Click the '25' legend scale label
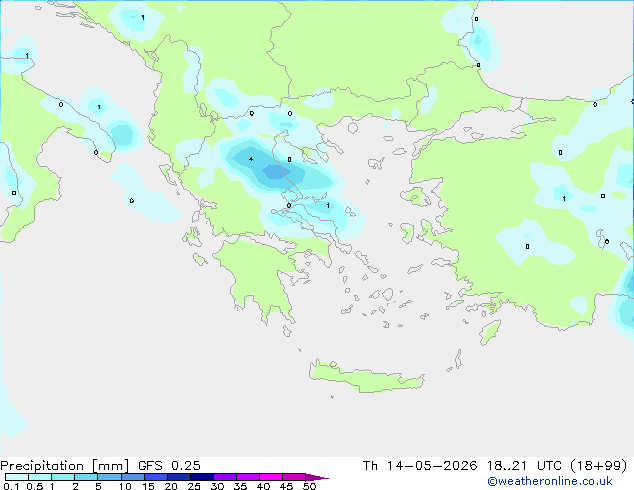The width and height of the screenshot is (634, 490). 194,486
